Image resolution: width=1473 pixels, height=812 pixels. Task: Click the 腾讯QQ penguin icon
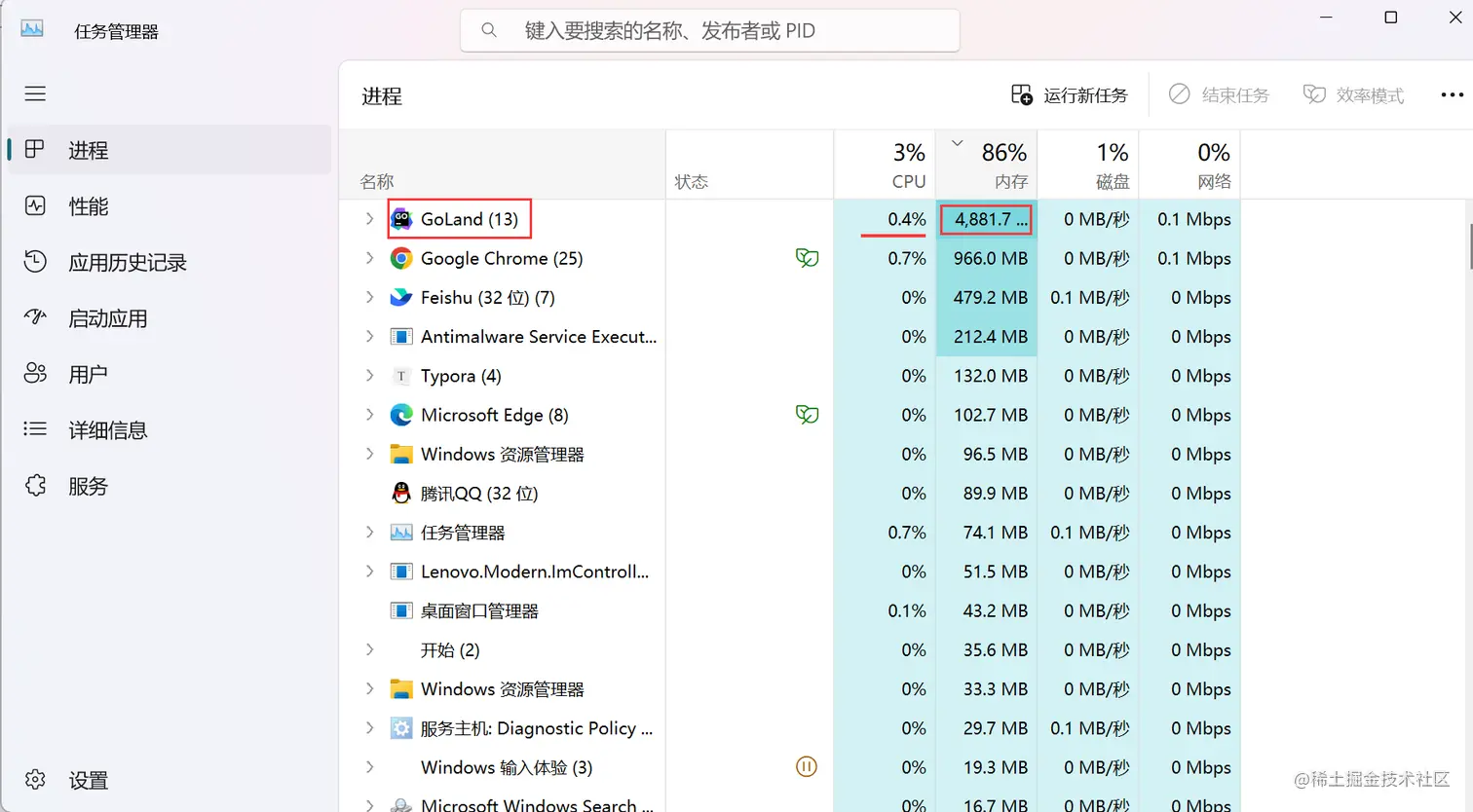pos(401,493)
